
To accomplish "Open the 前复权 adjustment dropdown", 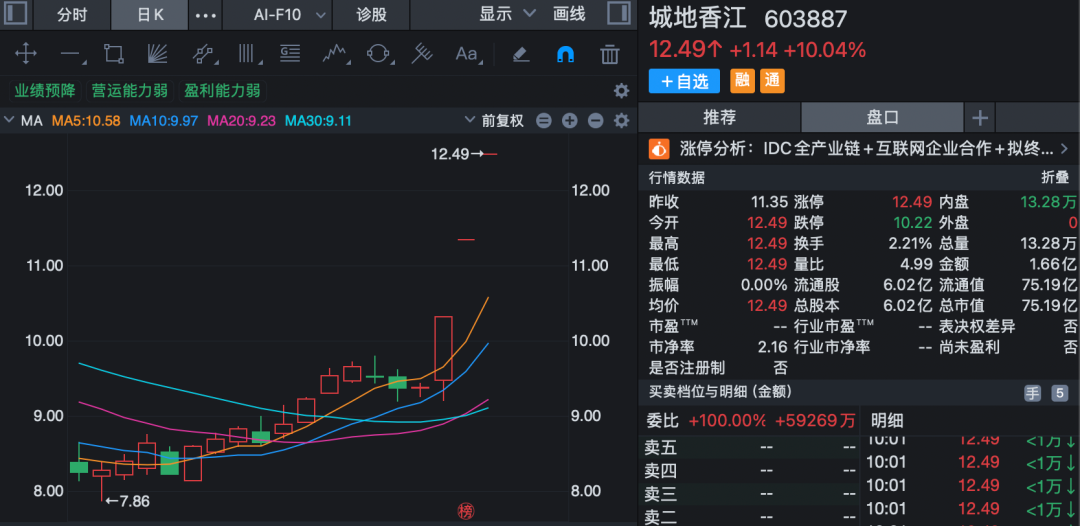I will point(496,121).
